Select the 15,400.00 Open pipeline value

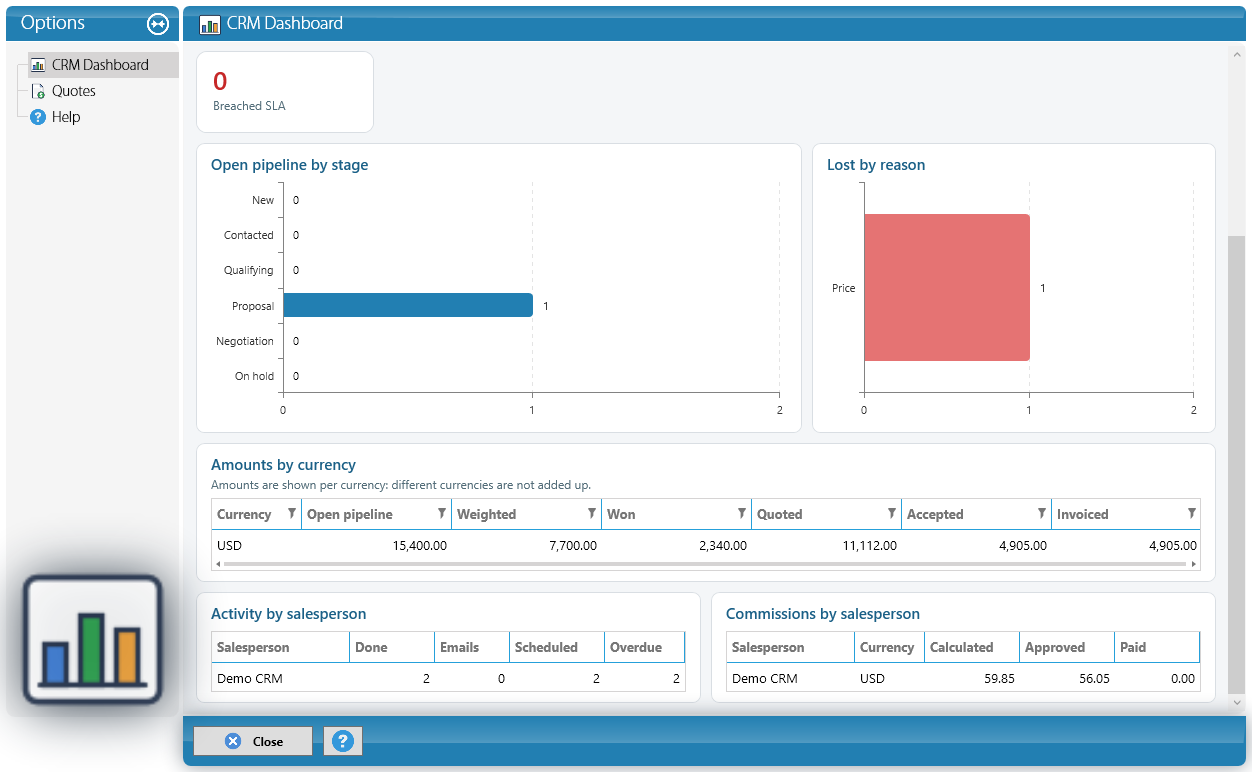click(376, 546)
